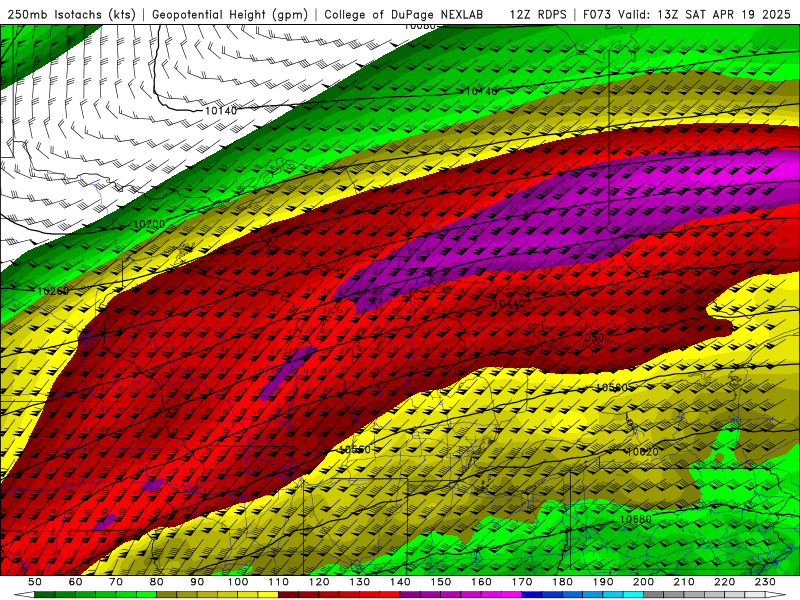800x600 pixels.
Task: Click the 210 value on the color scale
Action: pos(684,582)
